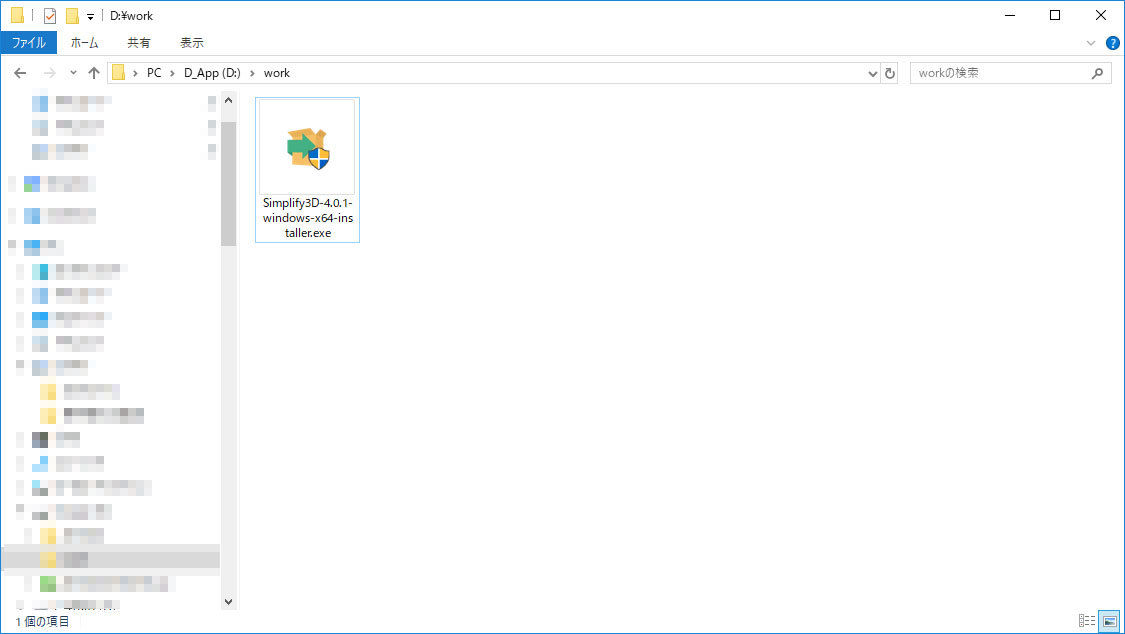Open the Quick Access Toolbar customize dropdown
This screenshot has height=634, width=1125.
pos(90,16)
